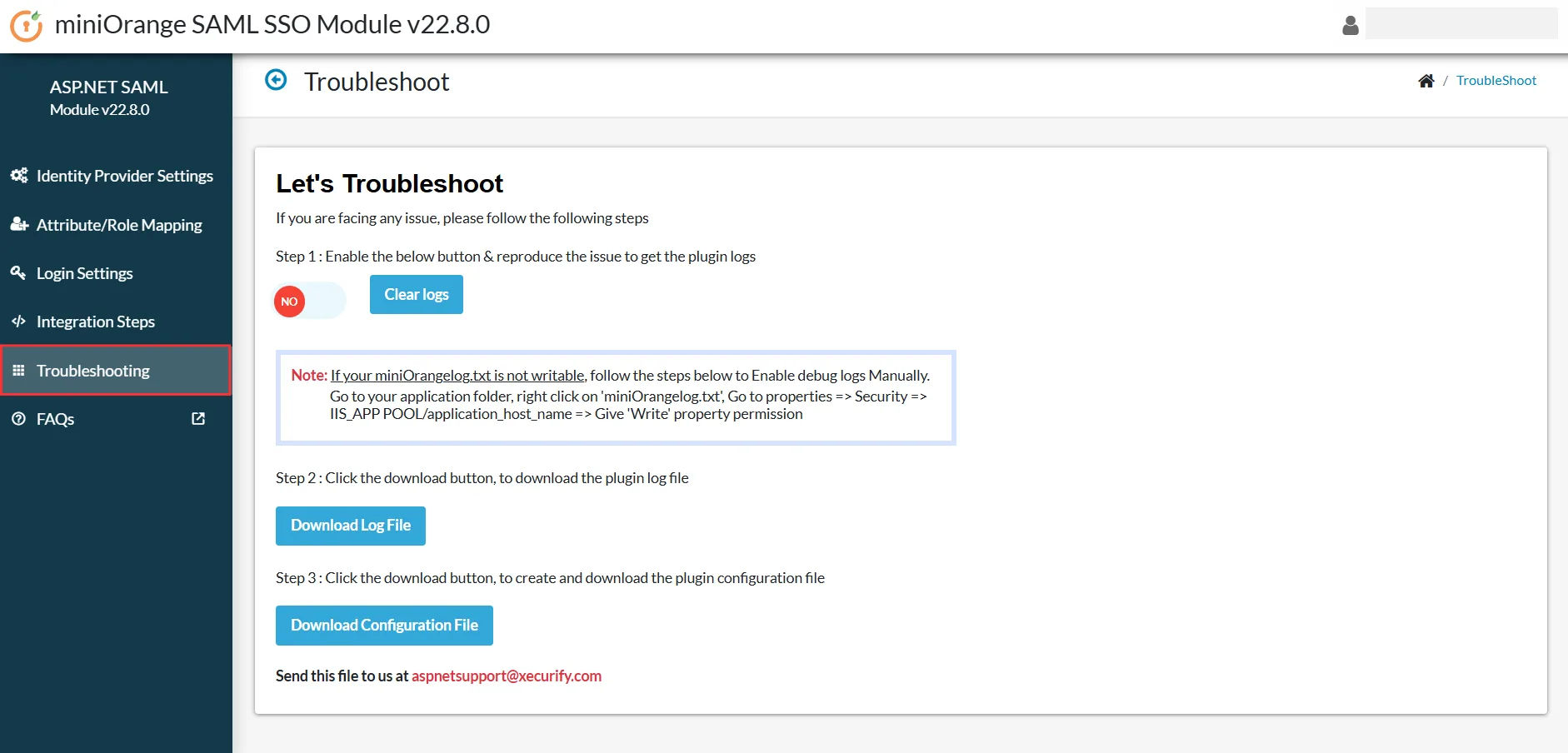The height and width of the screenshot is (753, 1568).
Task: Click the back arrow beside Troubleshoot title
Action: pos(276,80)
